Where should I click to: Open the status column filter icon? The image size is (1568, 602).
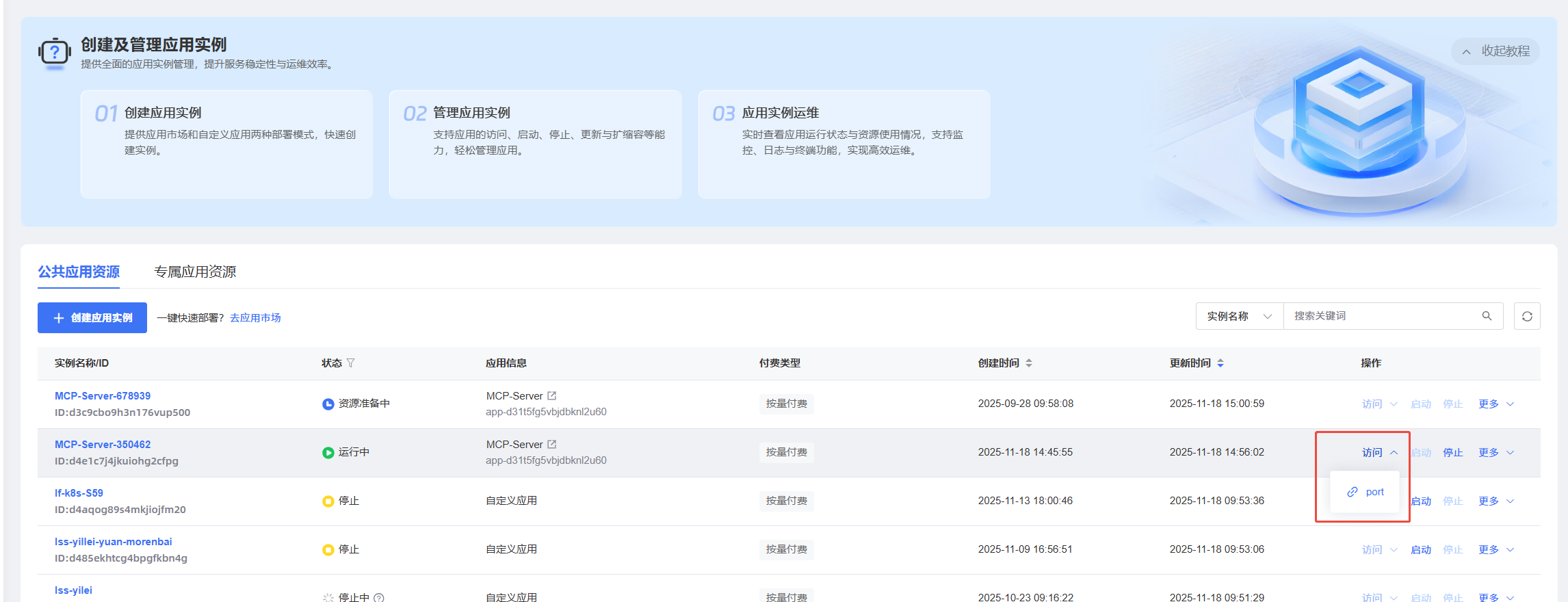click(x=351, y=363)
